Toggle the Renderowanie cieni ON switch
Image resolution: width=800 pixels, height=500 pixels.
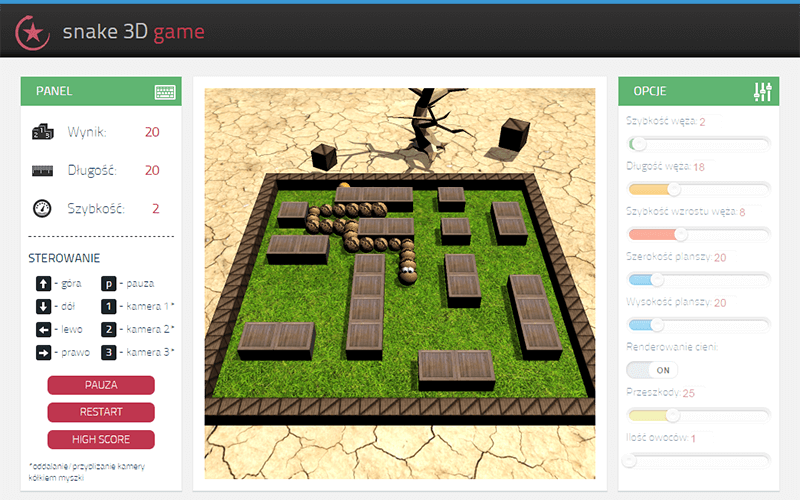pos(652,370)
